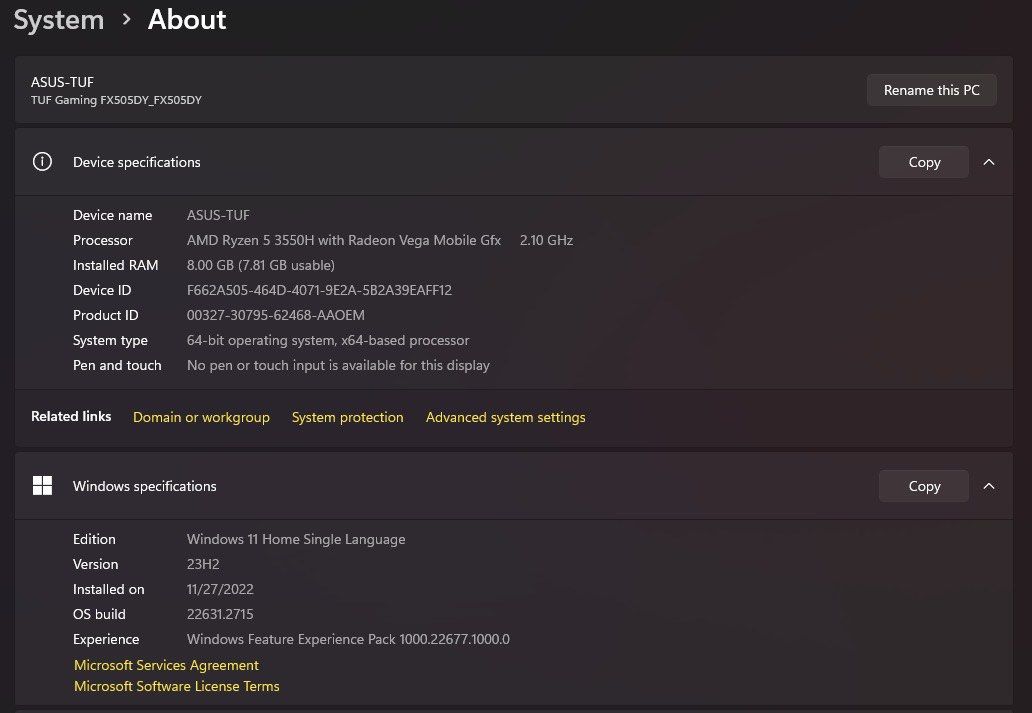This screenshot has height=713, width=1032.
Task: Click the About breadcrumb label
Action: click(x=186, y=19)
